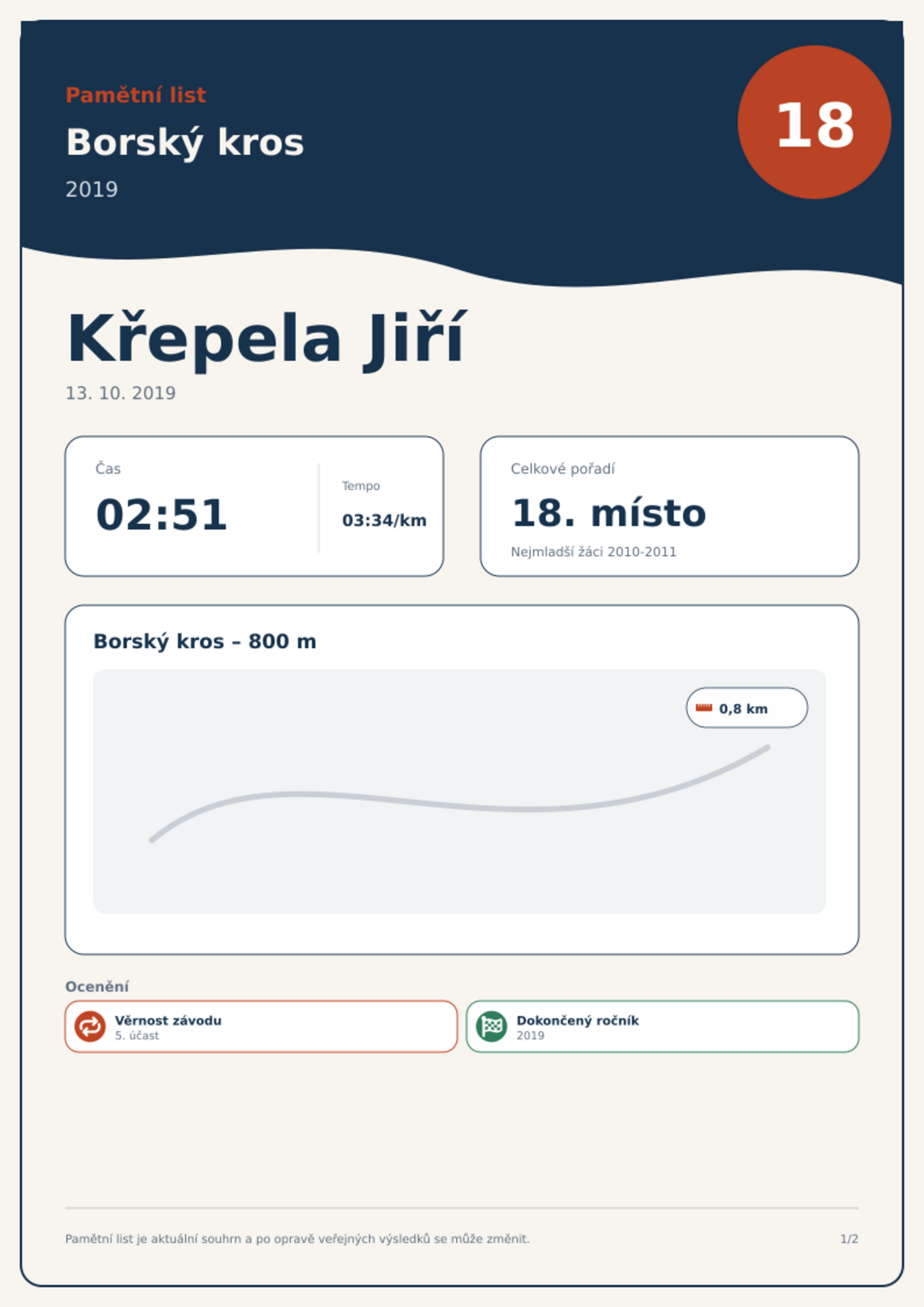The width and height of the screenshot is (924, 1307).
Task: Click the Borský kros – 800 m heading
Action: (x=205, y=641)
